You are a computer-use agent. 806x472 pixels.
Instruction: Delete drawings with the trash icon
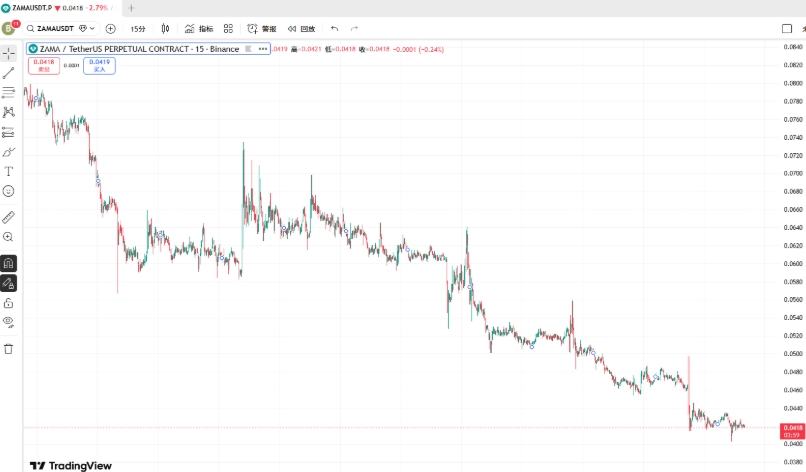8,348
